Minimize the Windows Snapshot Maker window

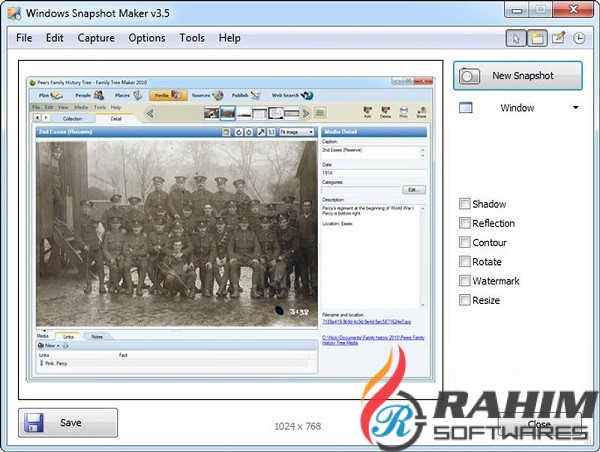pos(517,10)
